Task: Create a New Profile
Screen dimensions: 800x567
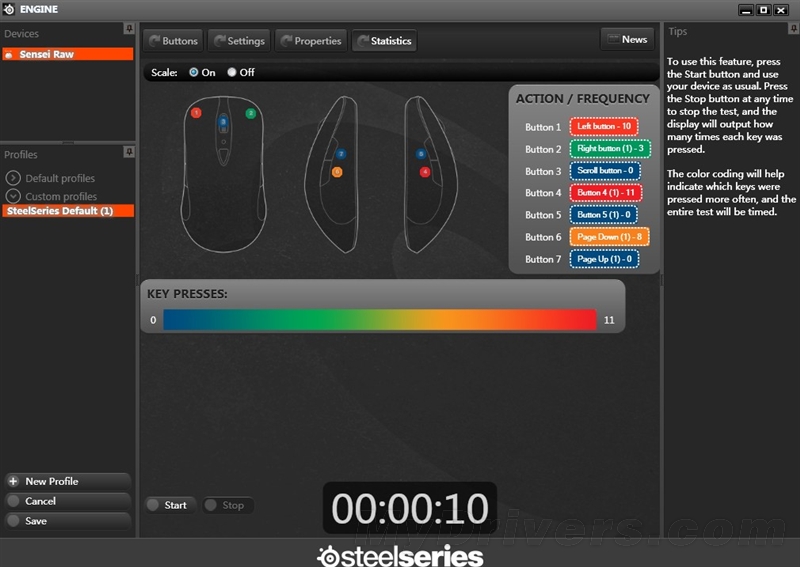Action: 68,481
